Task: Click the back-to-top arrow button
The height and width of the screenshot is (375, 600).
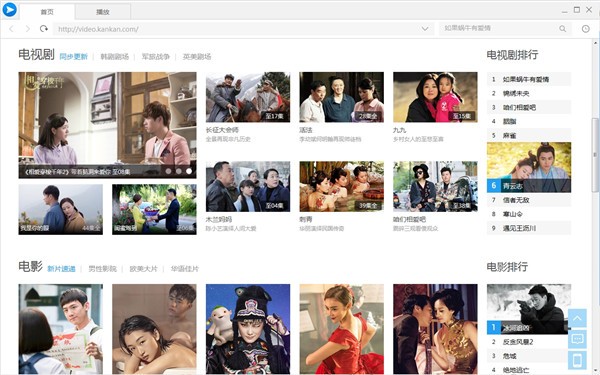Action: [x=577, y=318]
